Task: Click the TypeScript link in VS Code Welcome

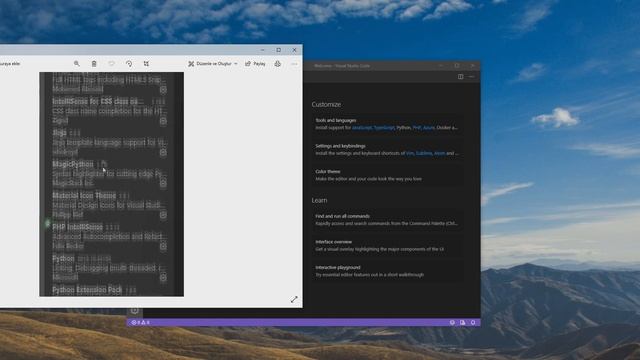Action: point(384,128)
